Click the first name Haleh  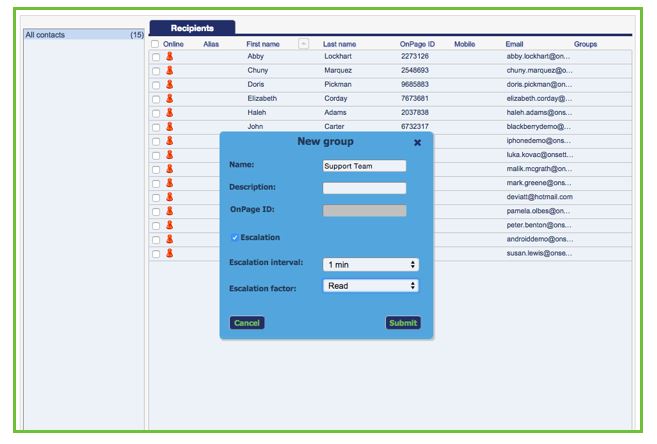point(256,112)
